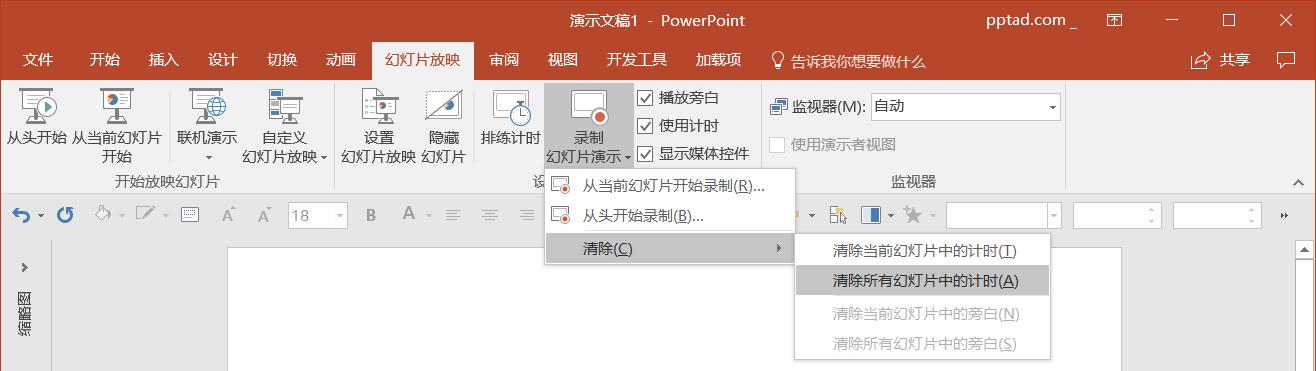1316x371 pixels.
Task: Switch to the Design (设计) tab
Action: pyautogui.click(x=222, y=60)
